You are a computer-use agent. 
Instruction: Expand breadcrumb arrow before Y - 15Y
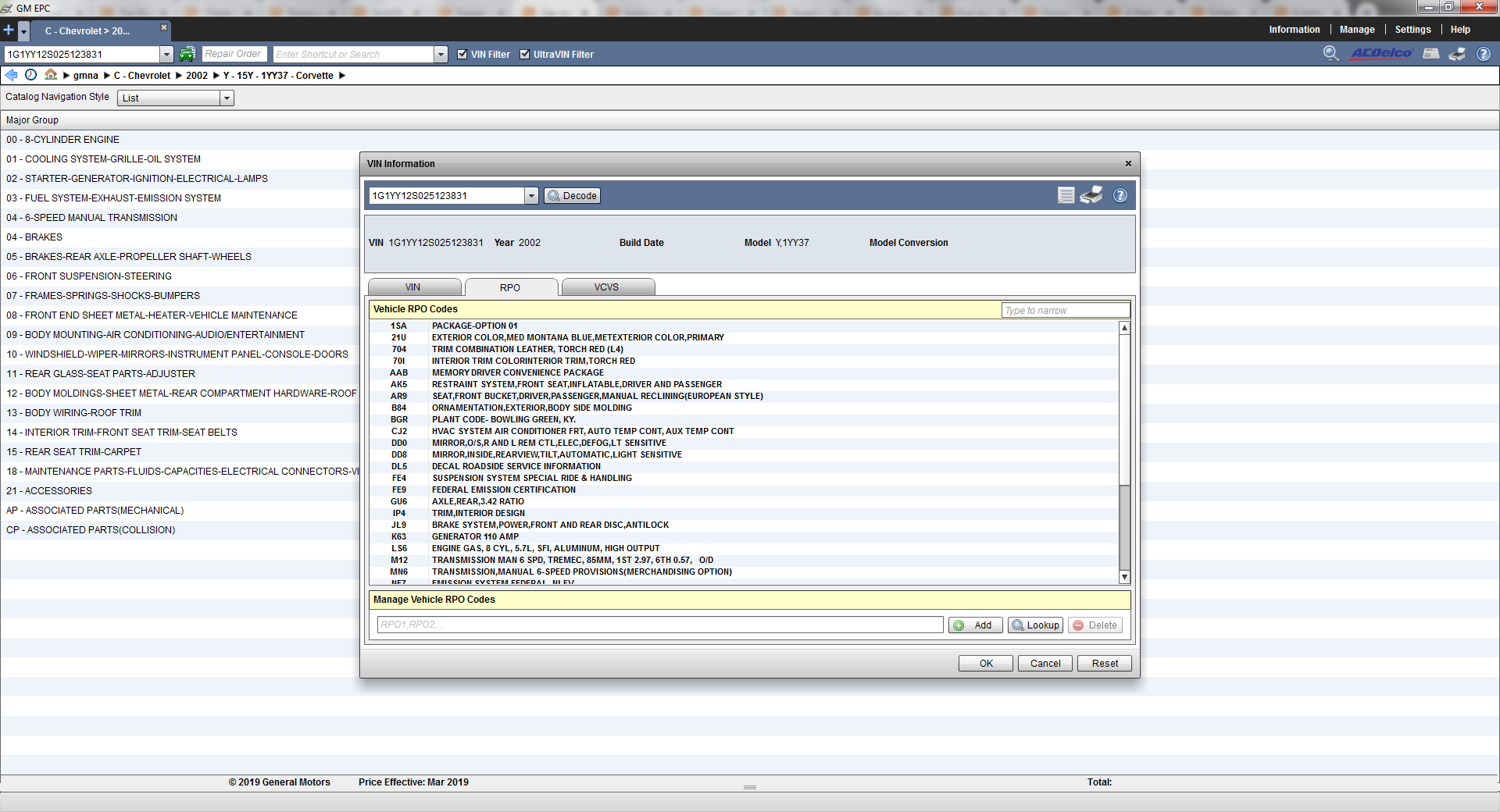tap(216, 76)
